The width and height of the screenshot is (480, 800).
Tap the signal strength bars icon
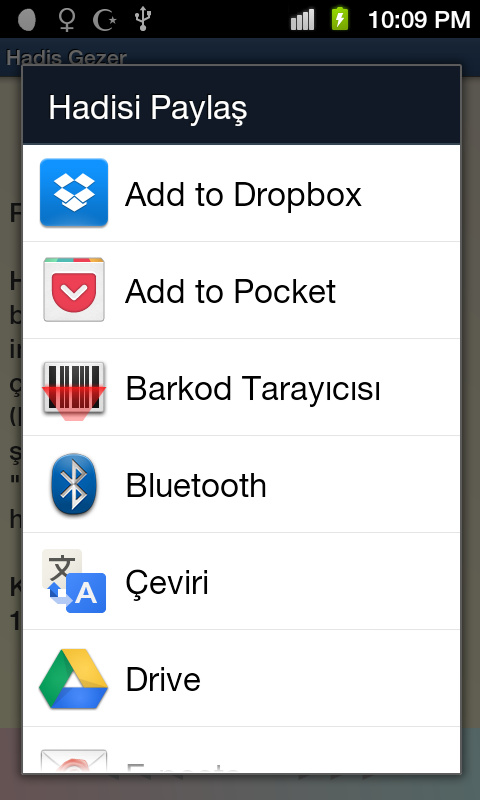click(302, 20)
